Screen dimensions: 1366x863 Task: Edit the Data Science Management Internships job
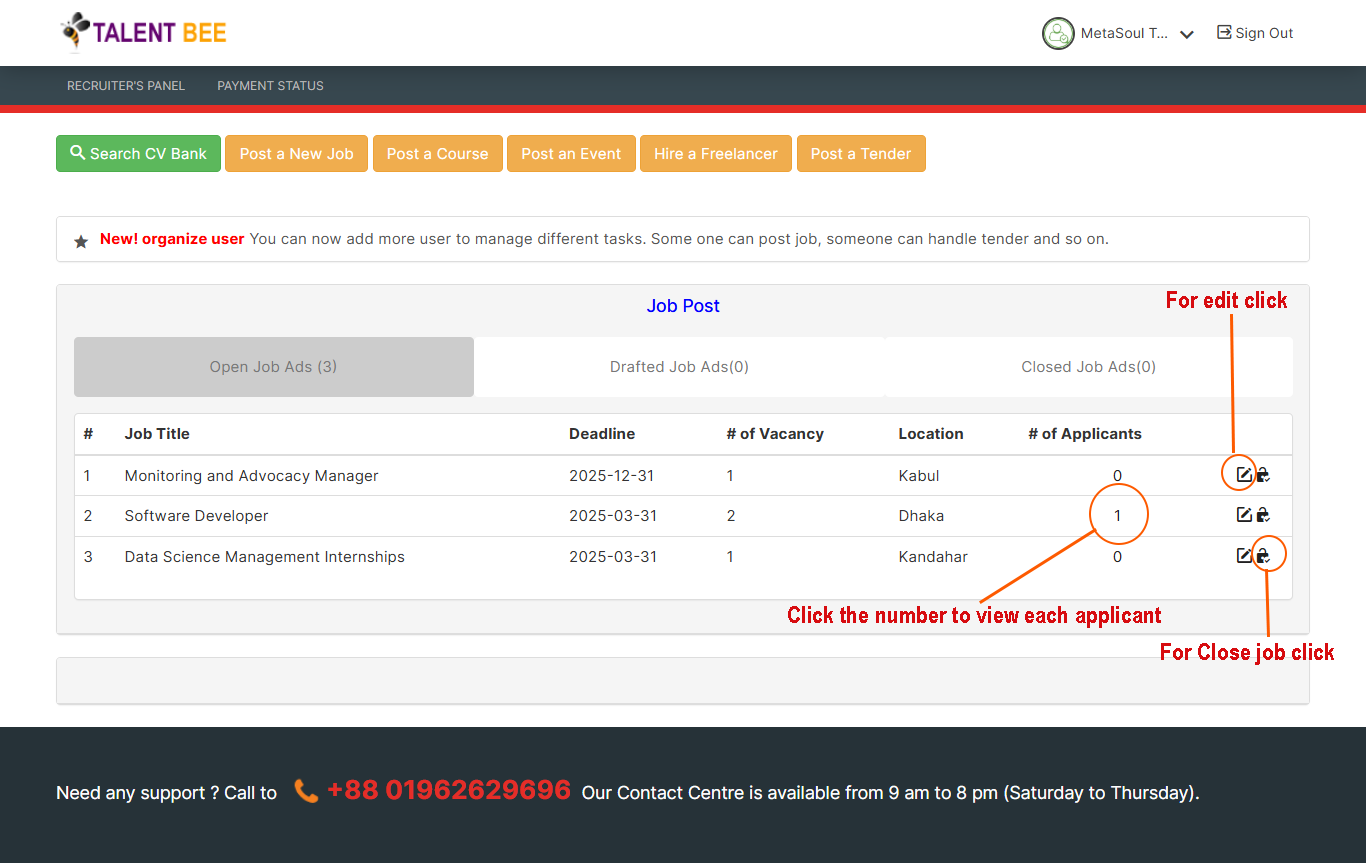pyautogui.click(x=1244, y=555)
